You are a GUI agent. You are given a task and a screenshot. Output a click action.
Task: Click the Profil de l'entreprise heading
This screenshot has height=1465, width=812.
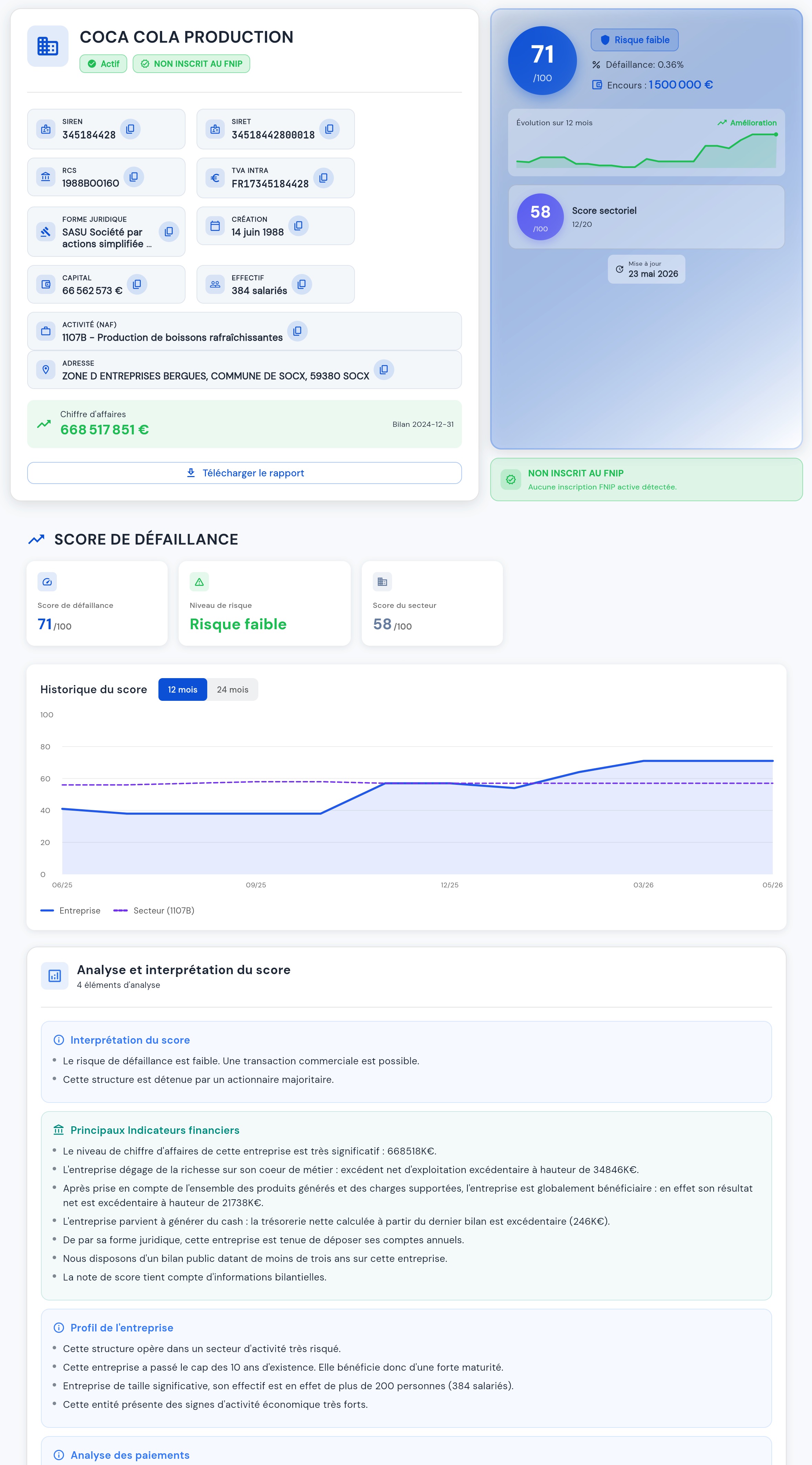(122, 1327)
